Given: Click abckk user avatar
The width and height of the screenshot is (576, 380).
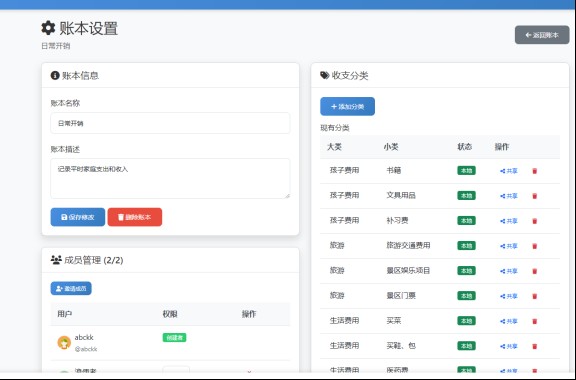Looking at the screenshot, I should click(x=64, y=343).
